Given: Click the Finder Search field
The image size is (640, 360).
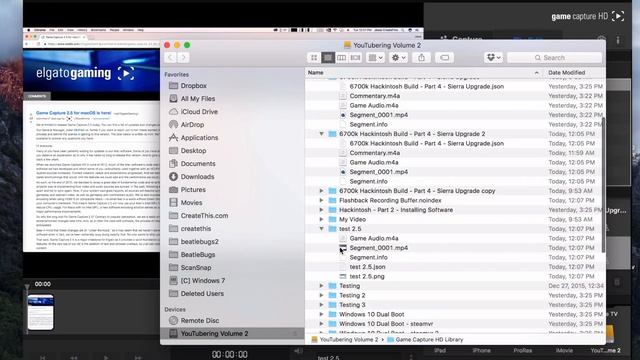Looking at the screenshot, I should pos(554,58).
